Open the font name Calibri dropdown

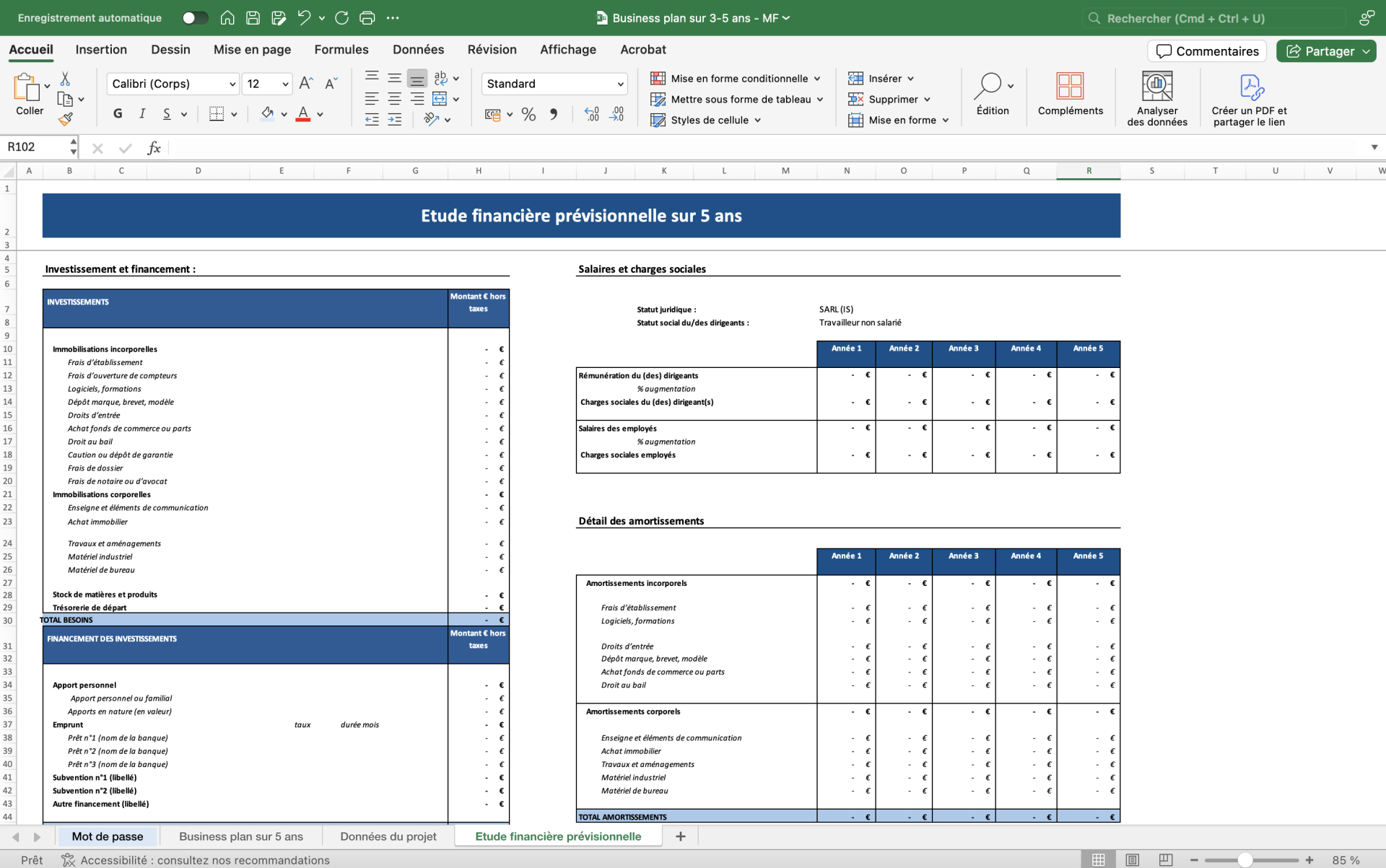[x=232, y=84]
